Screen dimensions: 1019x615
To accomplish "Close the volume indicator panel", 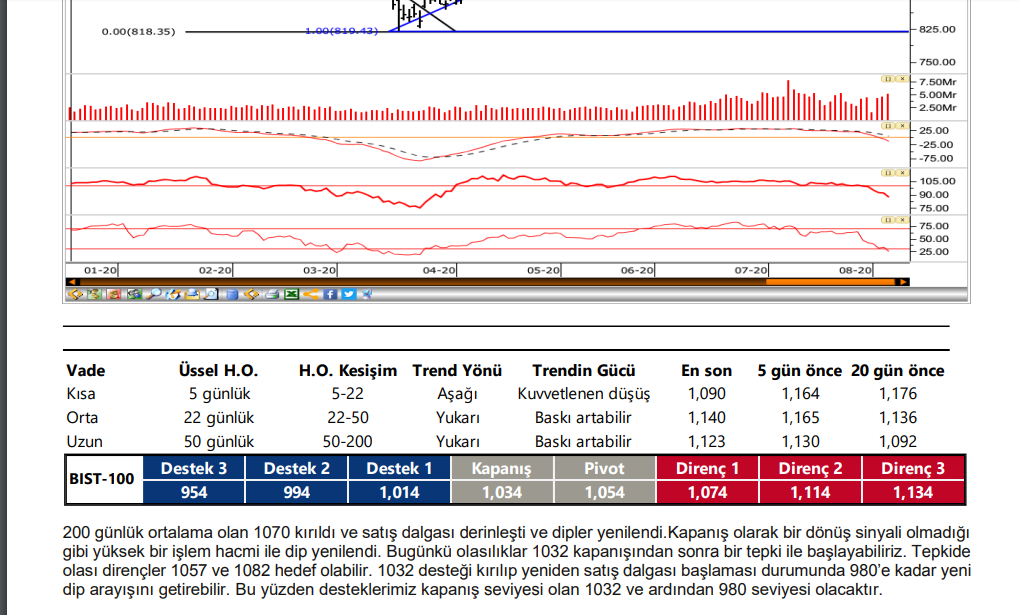I will click(902, 79).
